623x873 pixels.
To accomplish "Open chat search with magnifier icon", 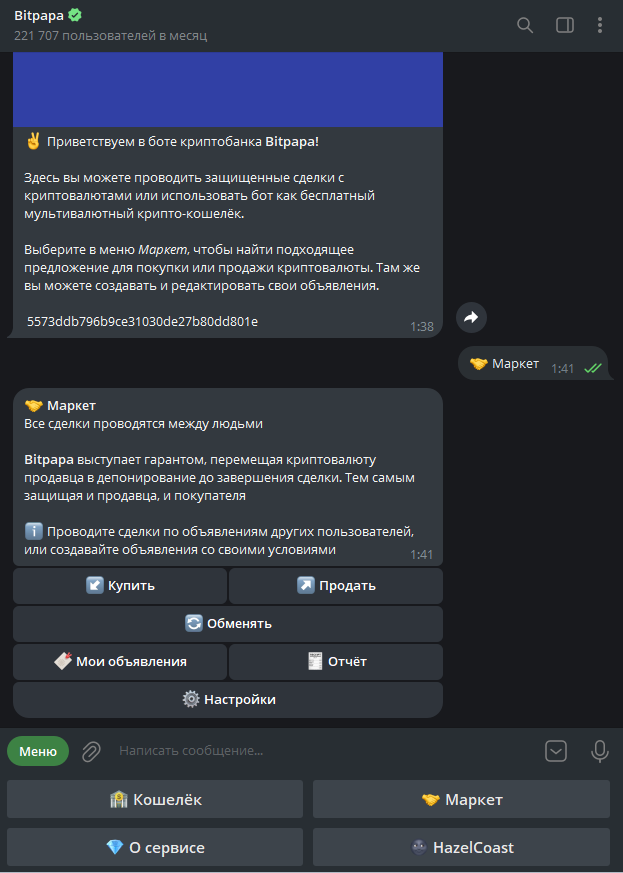I will [x=525, y=25].
